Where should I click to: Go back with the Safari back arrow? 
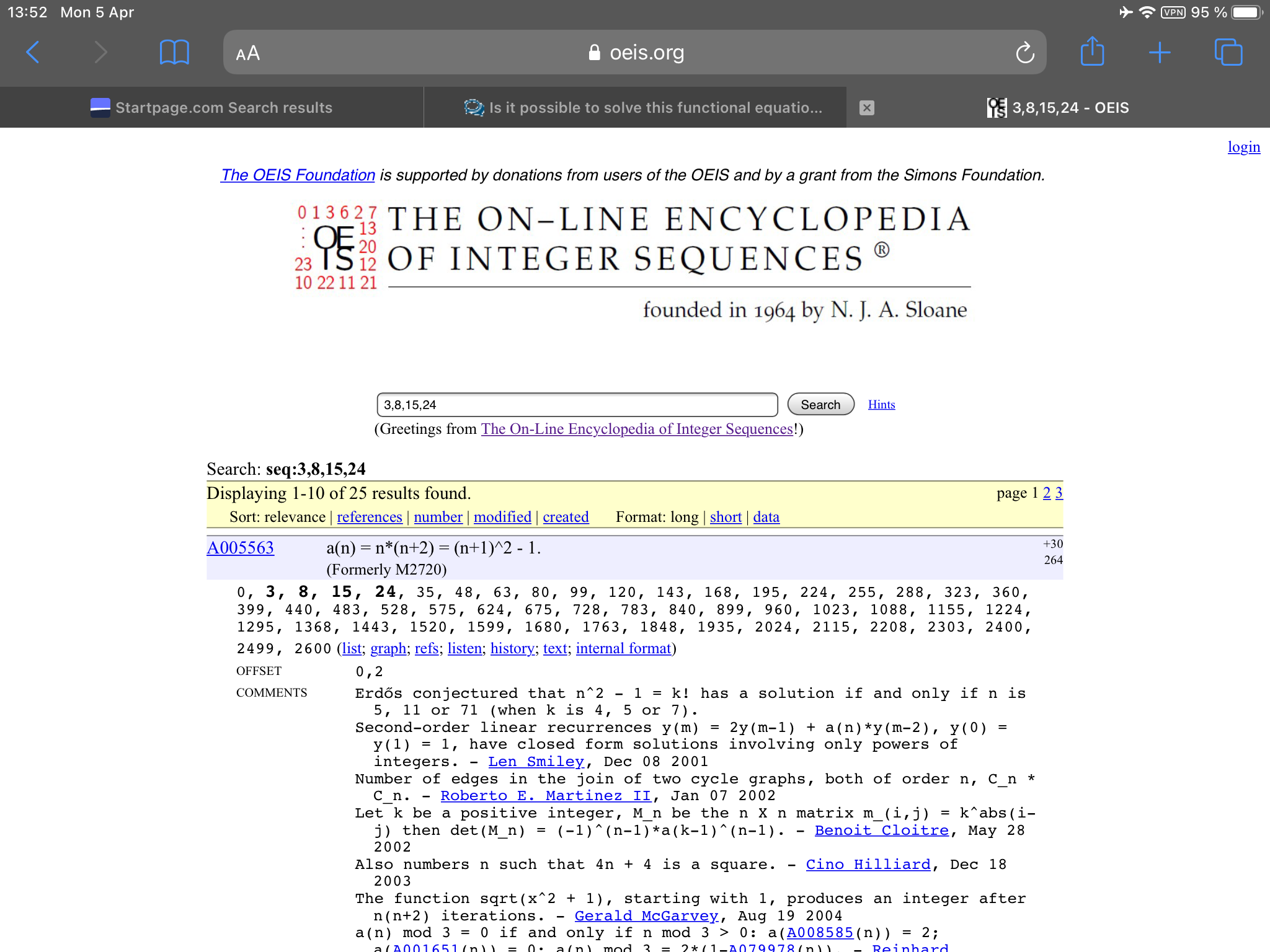point(33,53)
